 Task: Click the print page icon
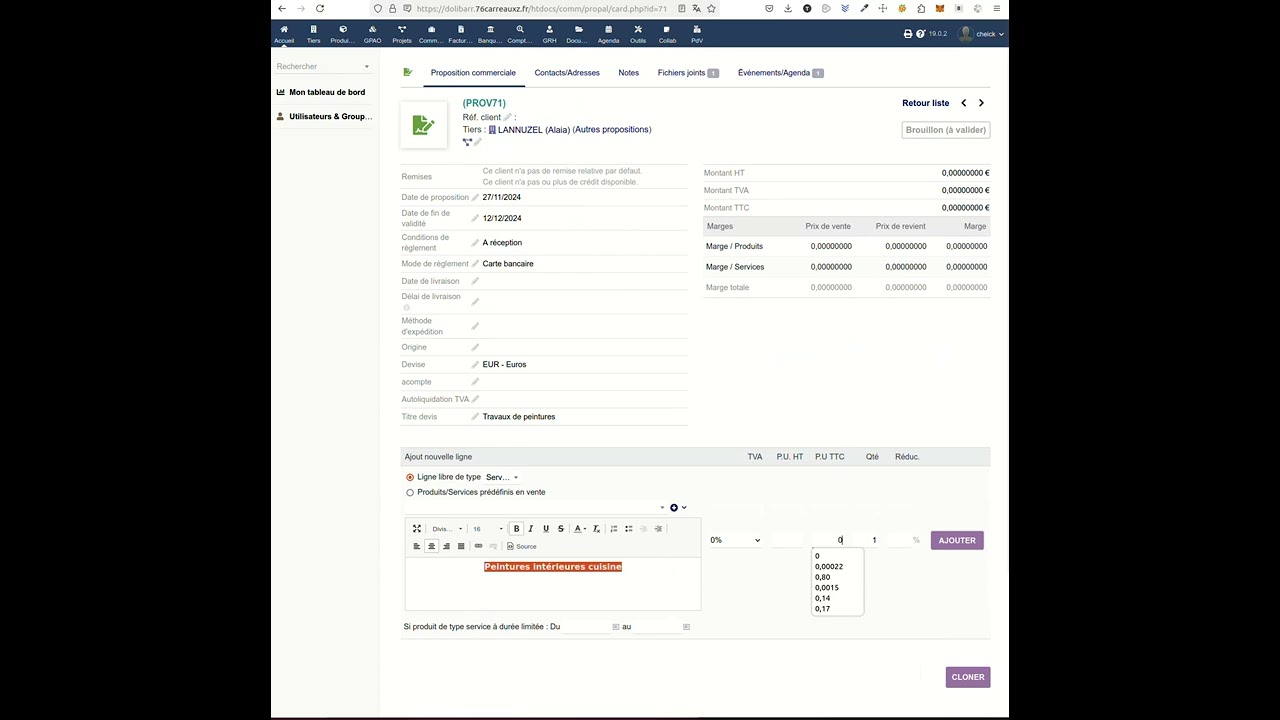click(908, 34)
